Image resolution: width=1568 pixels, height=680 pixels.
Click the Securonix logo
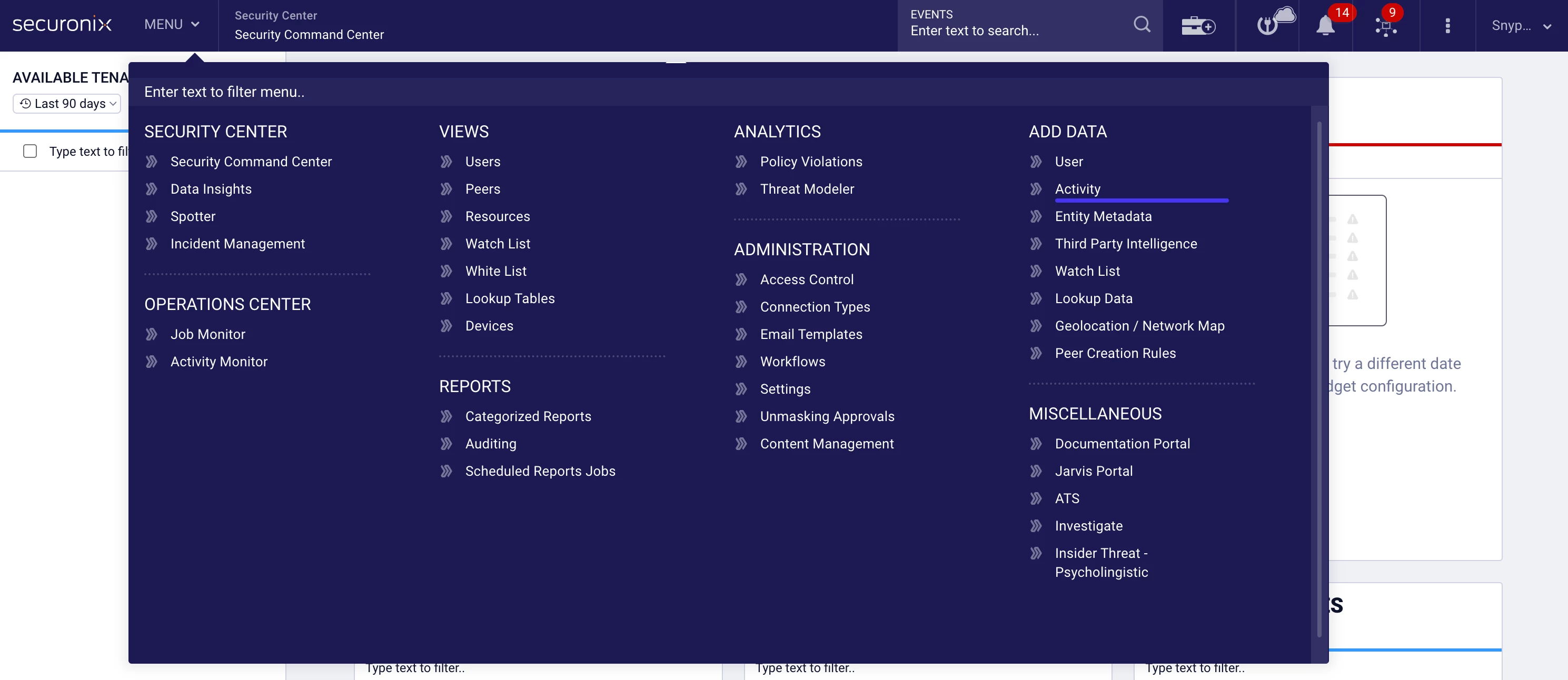coord(62,24)
